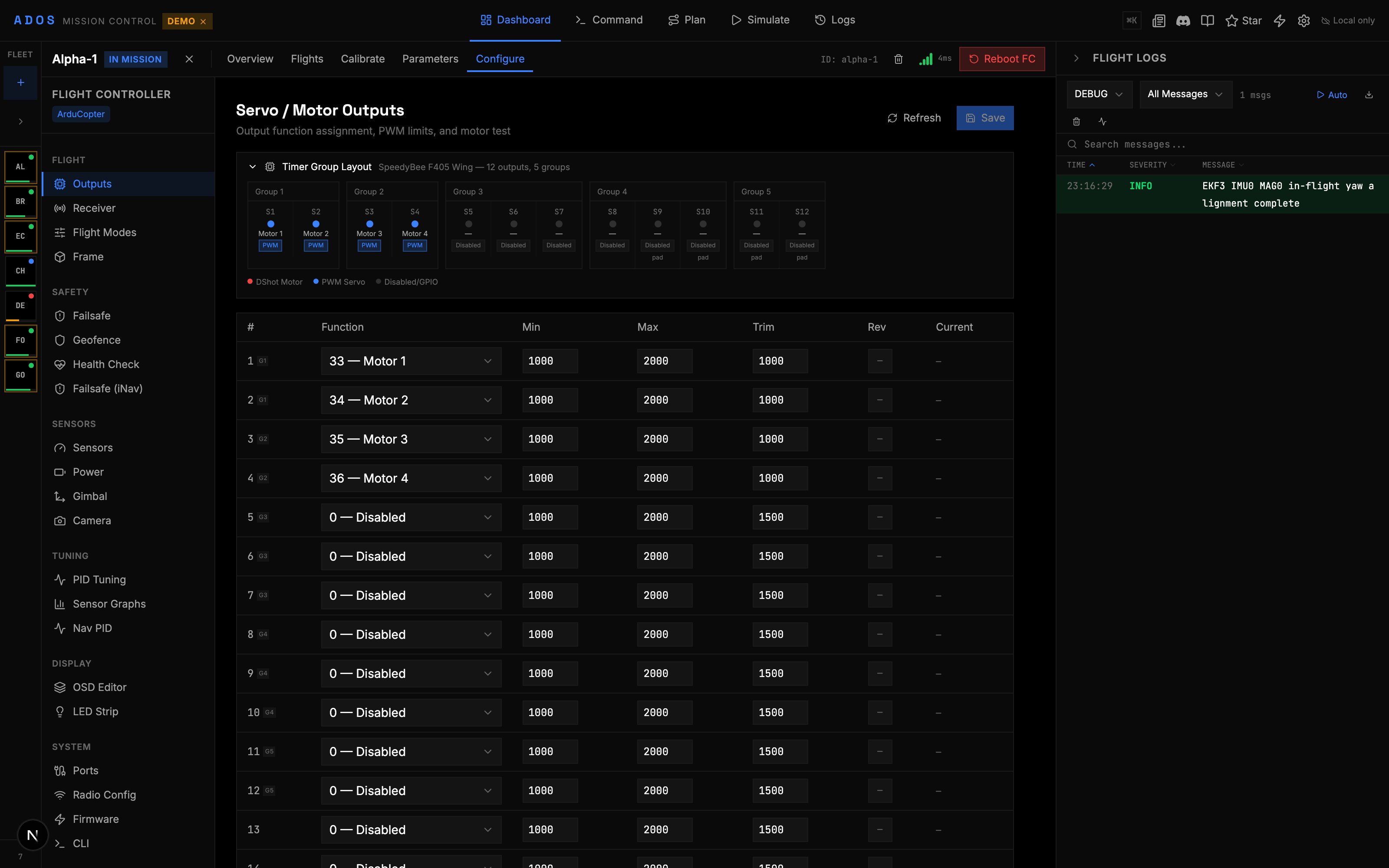Open PID Tuning in the sidebar
The width and height of the screenshot is (1389, 868).
pyautogui.click(x=128, y=580)
